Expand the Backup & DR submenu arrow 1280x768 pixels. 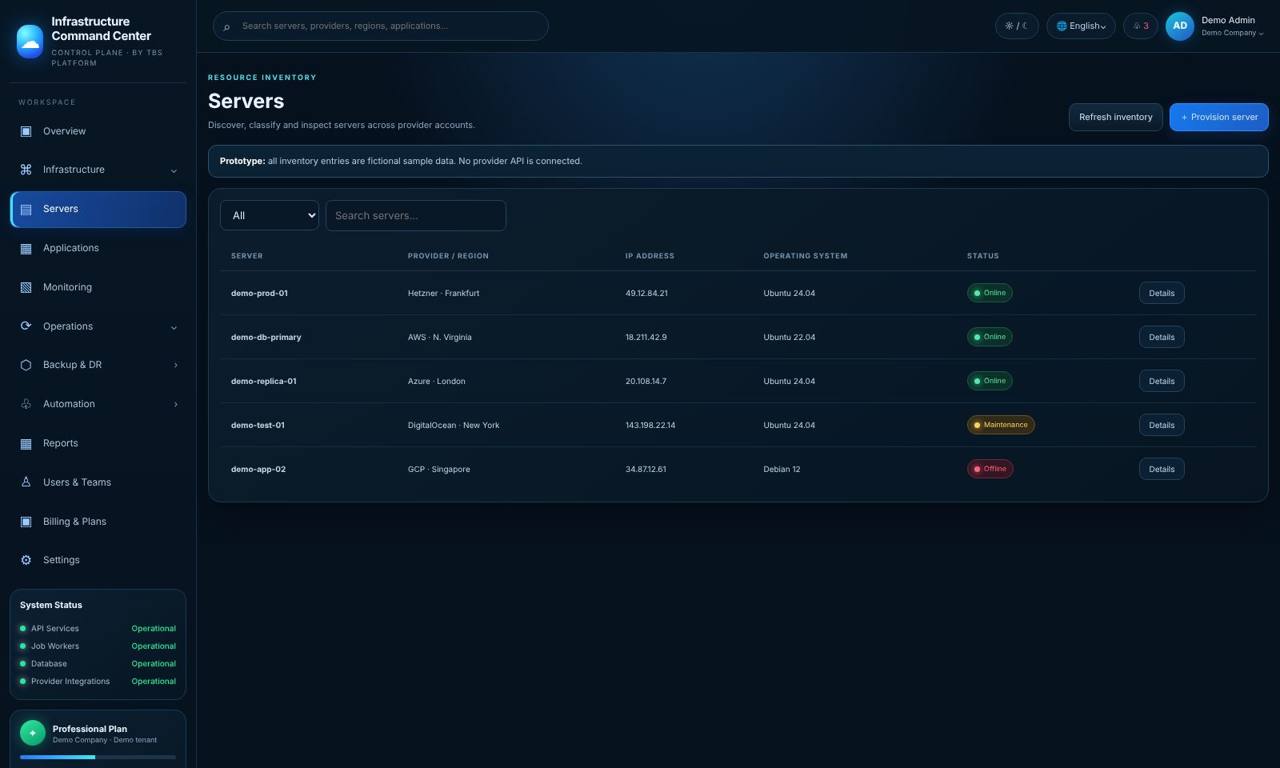(175, 365)
